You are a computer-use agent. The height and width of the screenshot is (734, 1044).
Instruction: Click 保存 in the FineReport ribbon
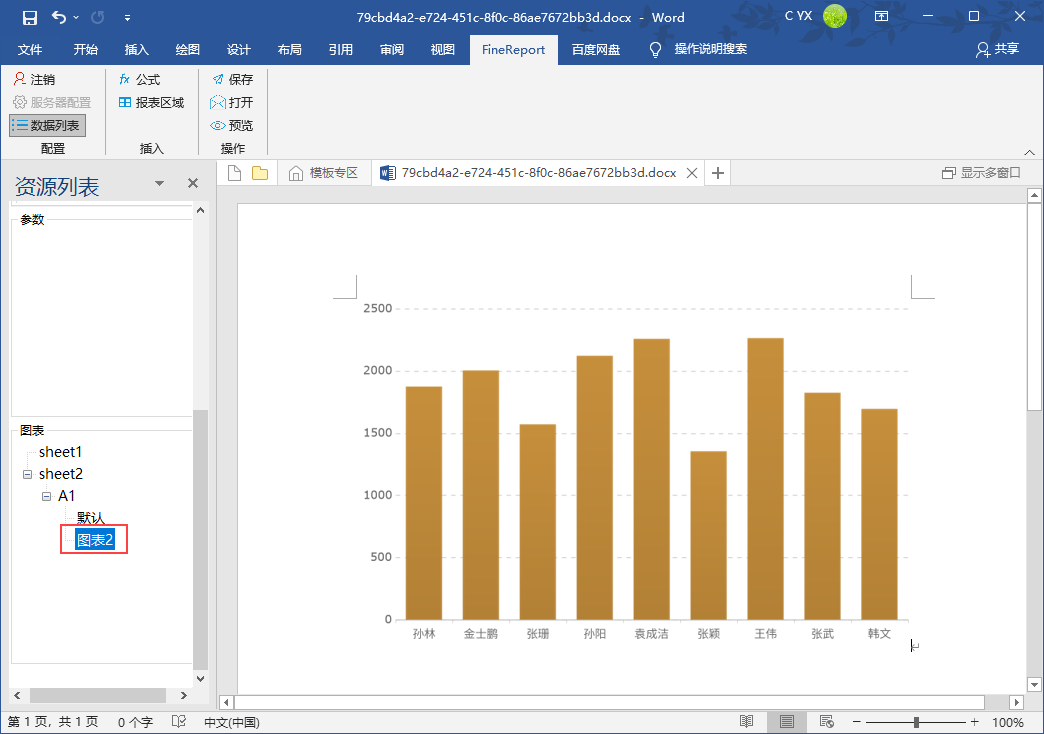(x=232, y=79)
